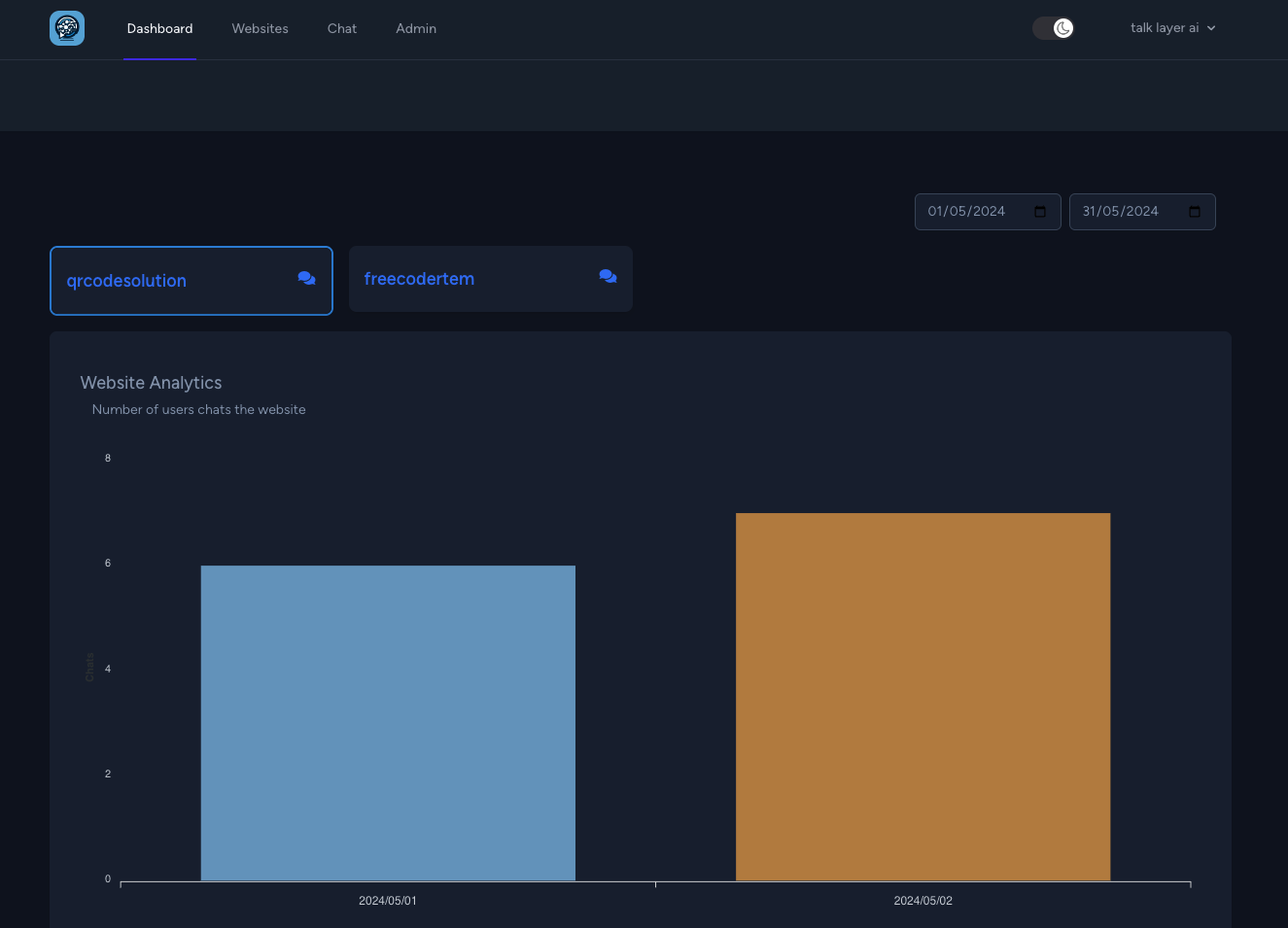Viewport: 1288px width, 928px height.
Task: Click the y-axis value 4
Action: (x=108, y=669)
